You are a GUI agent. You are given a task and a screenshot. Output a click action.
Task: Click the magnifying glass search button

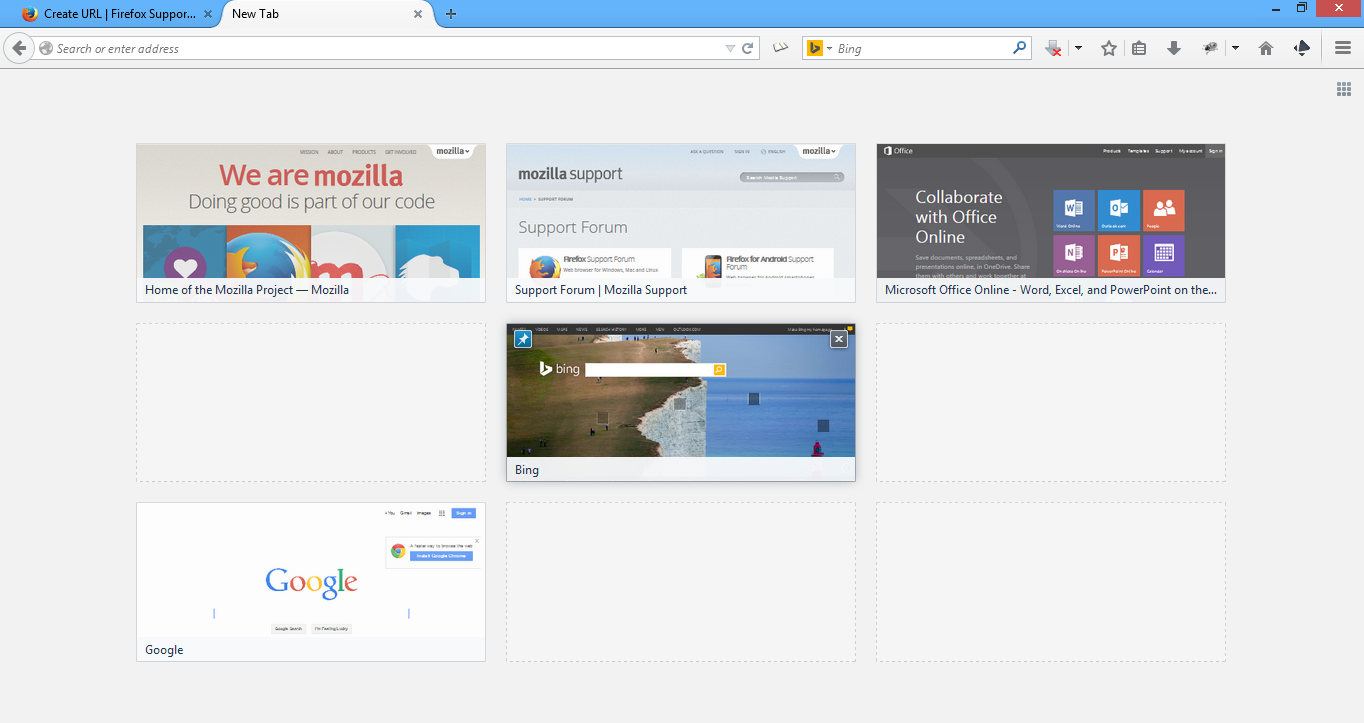coord(1019,47)
